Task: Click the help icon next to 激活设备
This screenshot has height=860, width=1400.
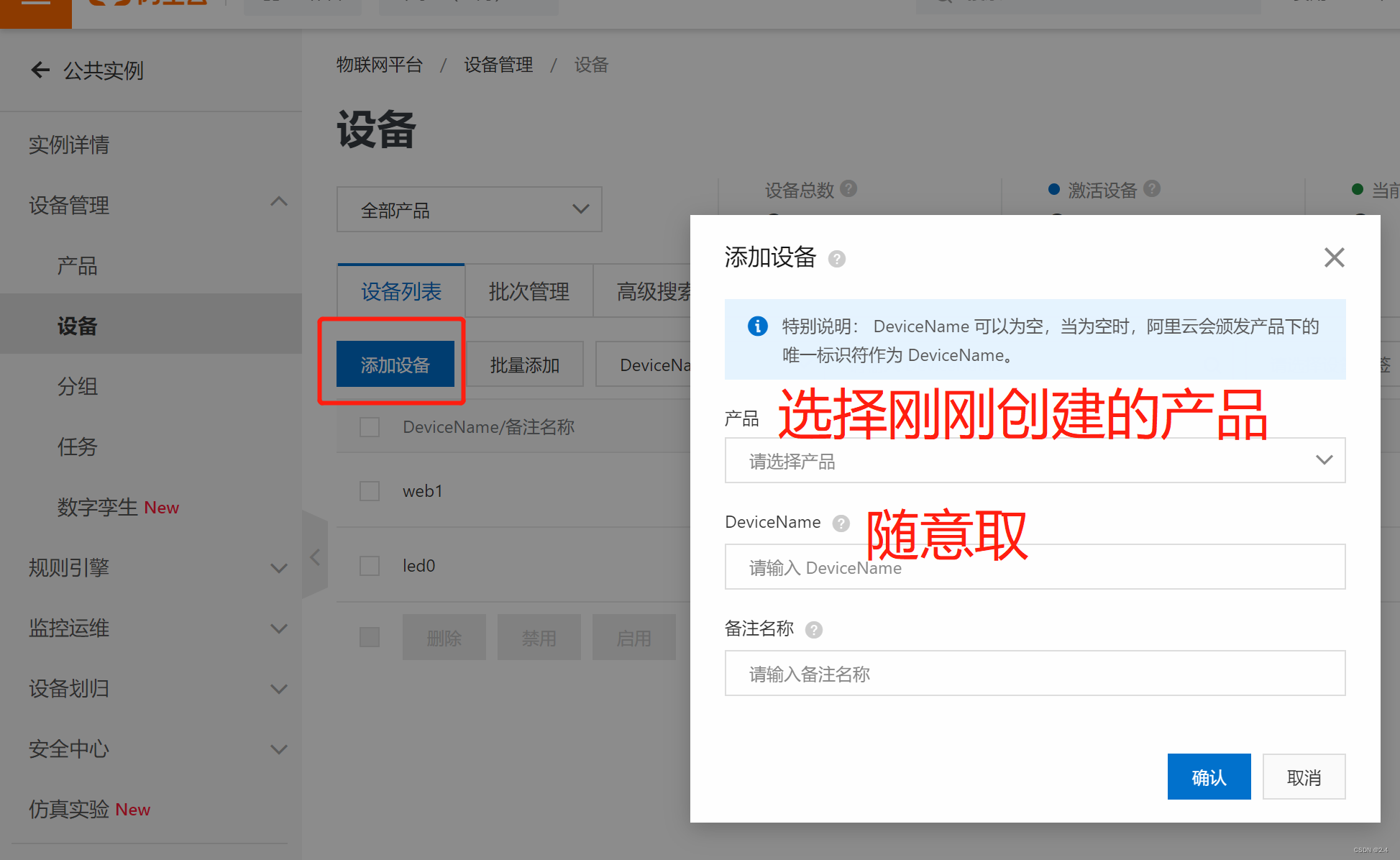Action: coord(1152,189)
